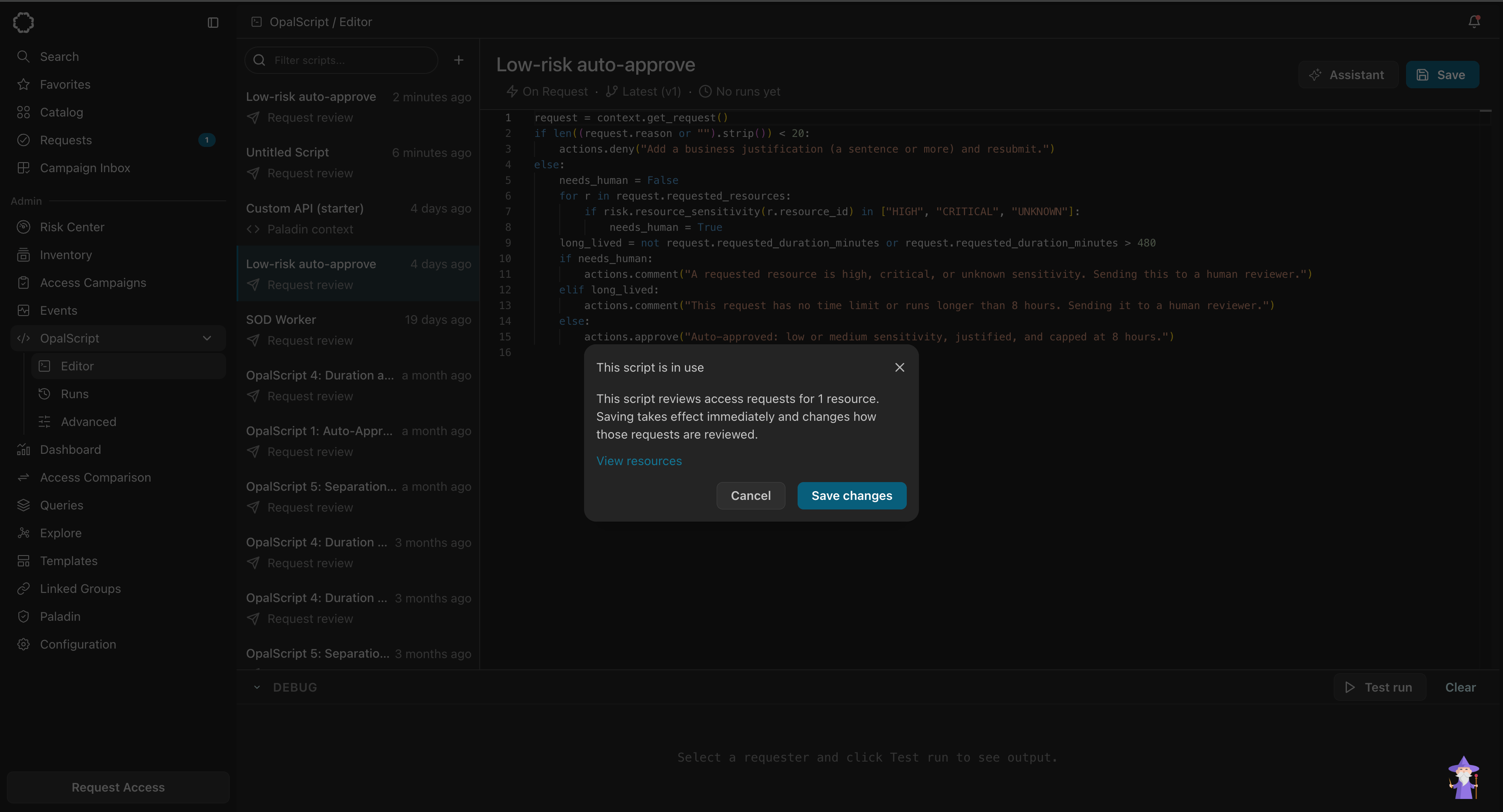Click the Risk Center icon
1503x812 pixels.
point(23,227)
